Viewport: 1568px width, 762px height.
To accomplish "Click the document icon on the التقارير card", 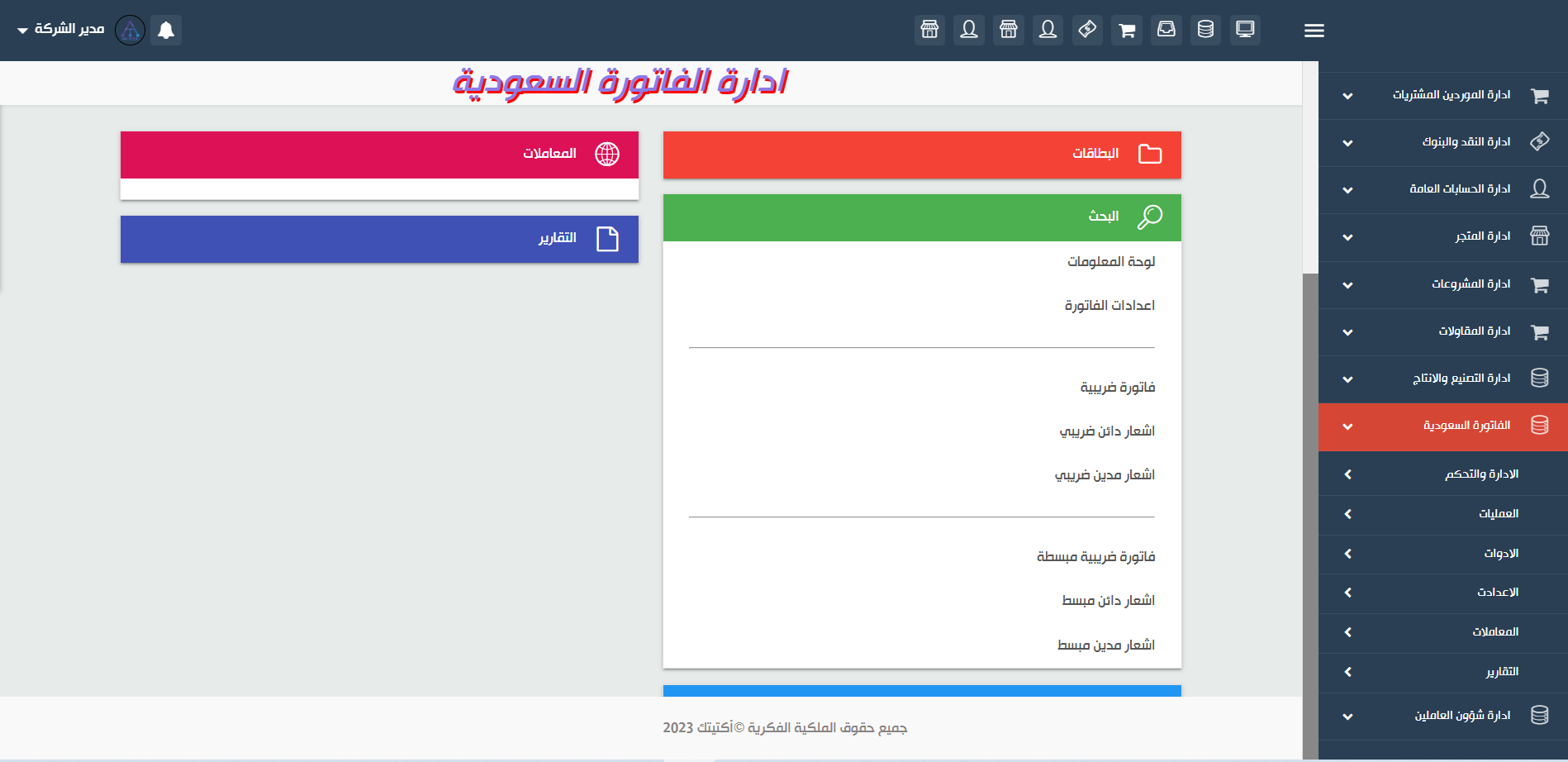I will click(607, 239).
